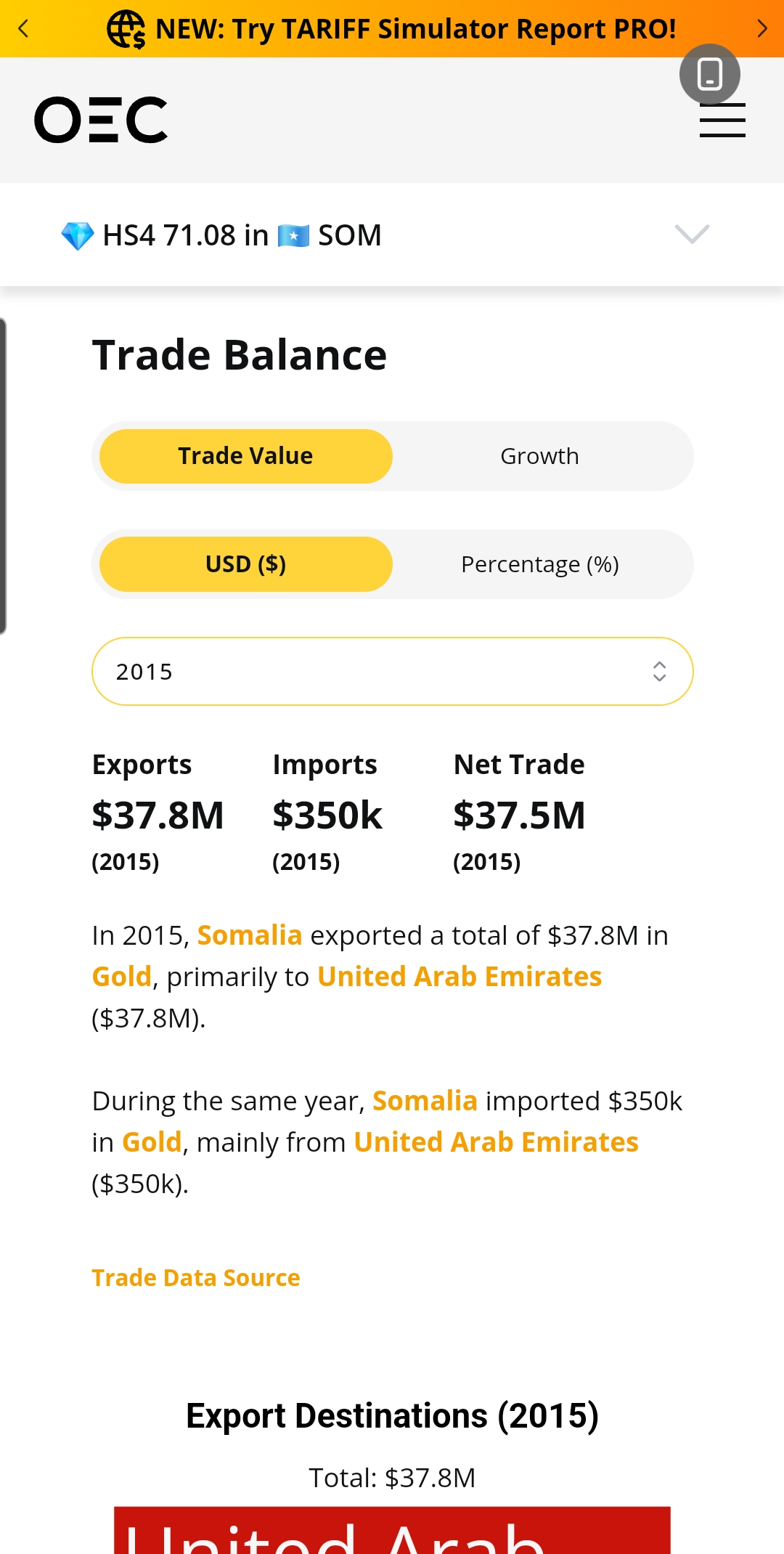Select the USD ($) option
The width and height of the screenshot is (784, 1554).
(x=246, y=564)
